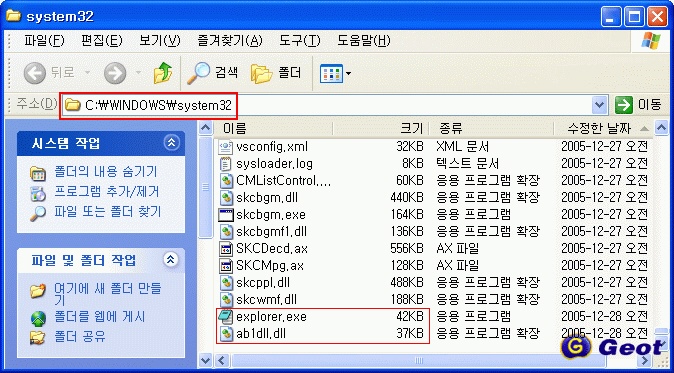
Task: Open the 즐겨찾기(A) menu
Action: pyautogui.click(x=230, y=41)
